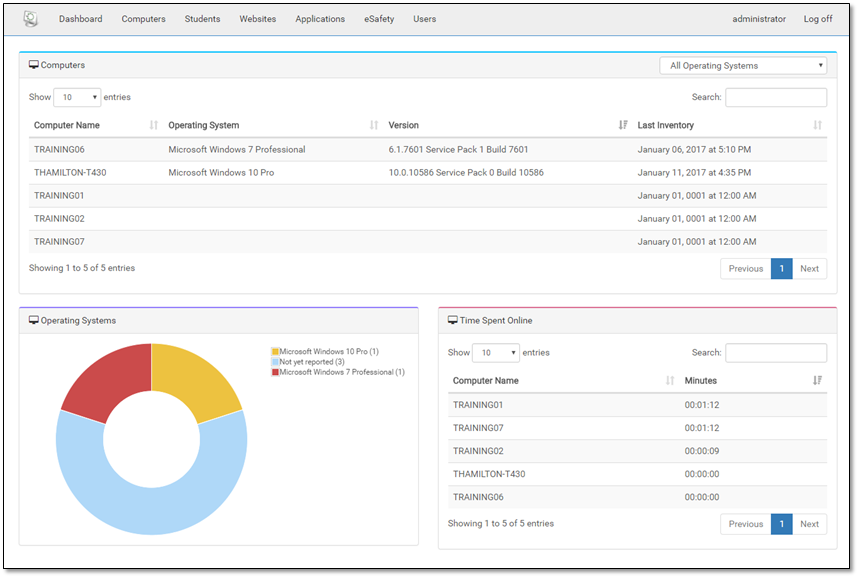Screen dimensions: 859x578
Task: Click Last Inventory column sort icon
Action: (817, 125)
